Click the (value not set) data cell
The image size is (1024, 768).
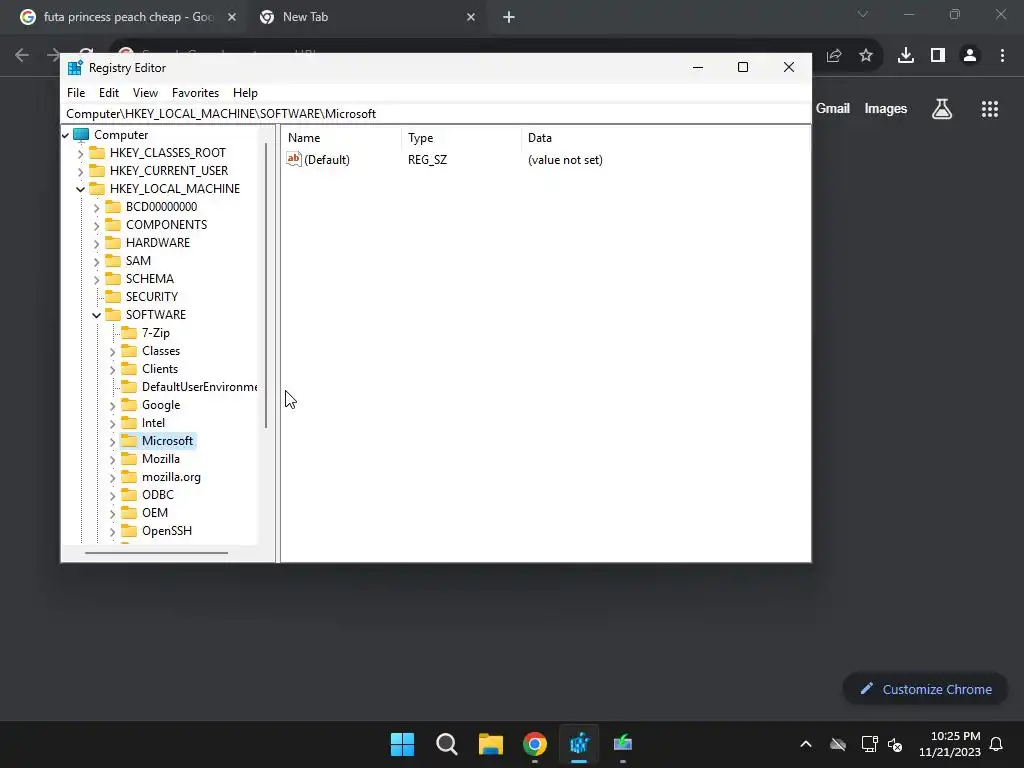coord(565,160)
